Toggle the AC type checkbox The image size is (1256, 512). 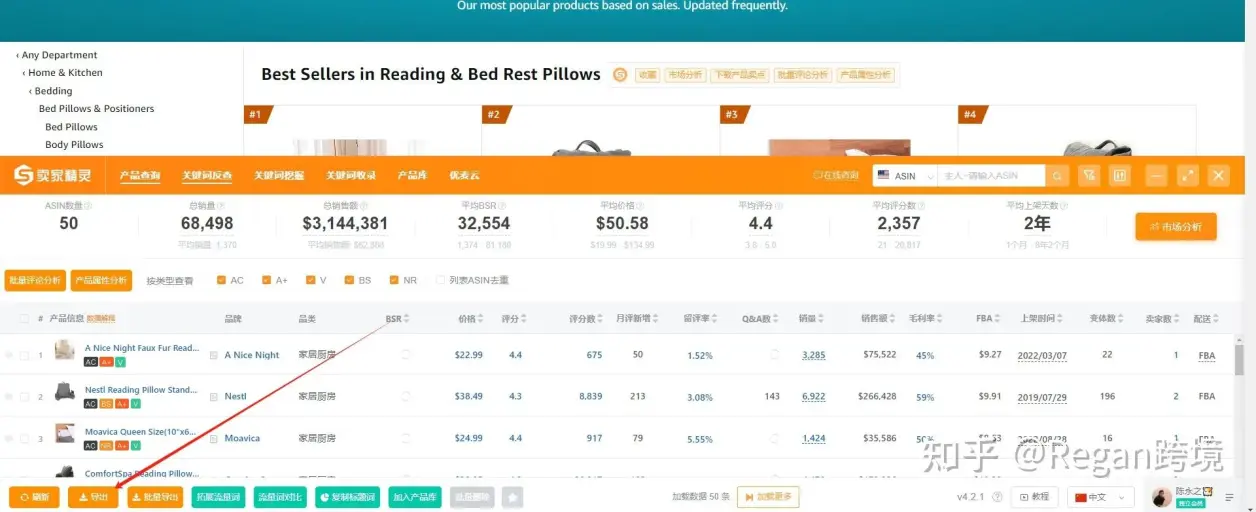[221, 281]
